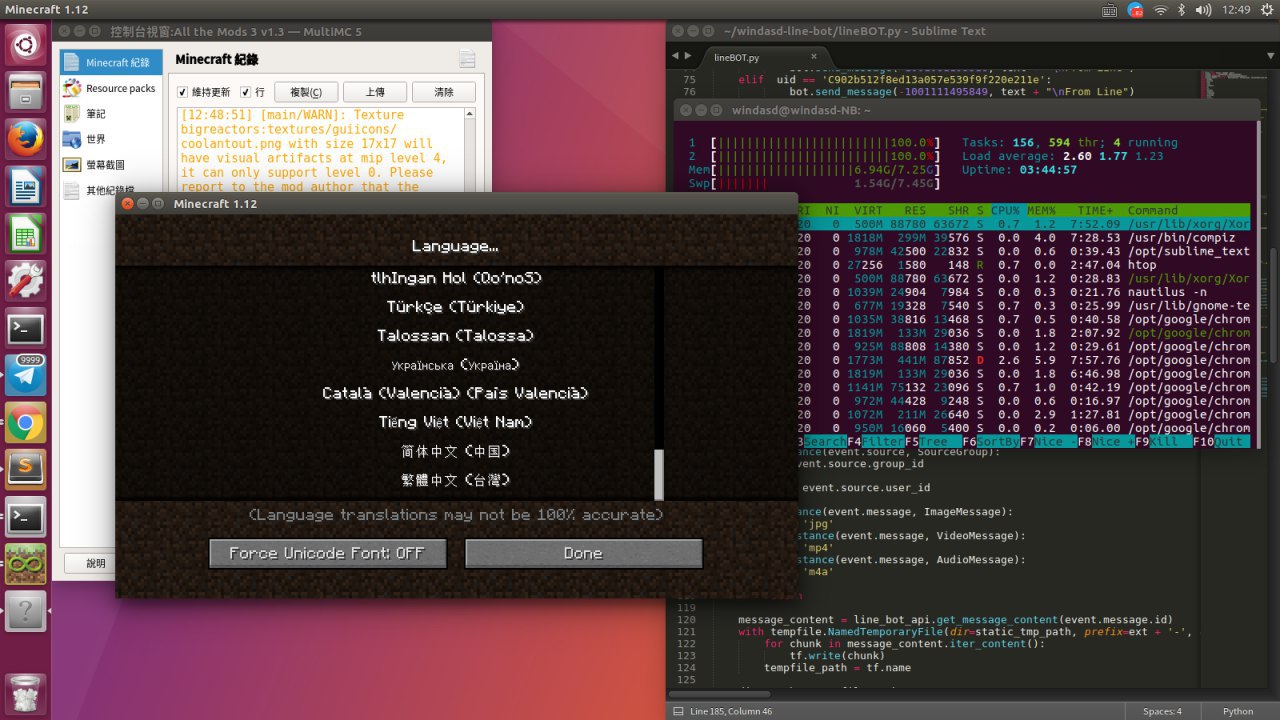The width and height of the screenshot is (1280, 720).
Task: Open System Settings wrench icon
Action: [x=25, y=281]
